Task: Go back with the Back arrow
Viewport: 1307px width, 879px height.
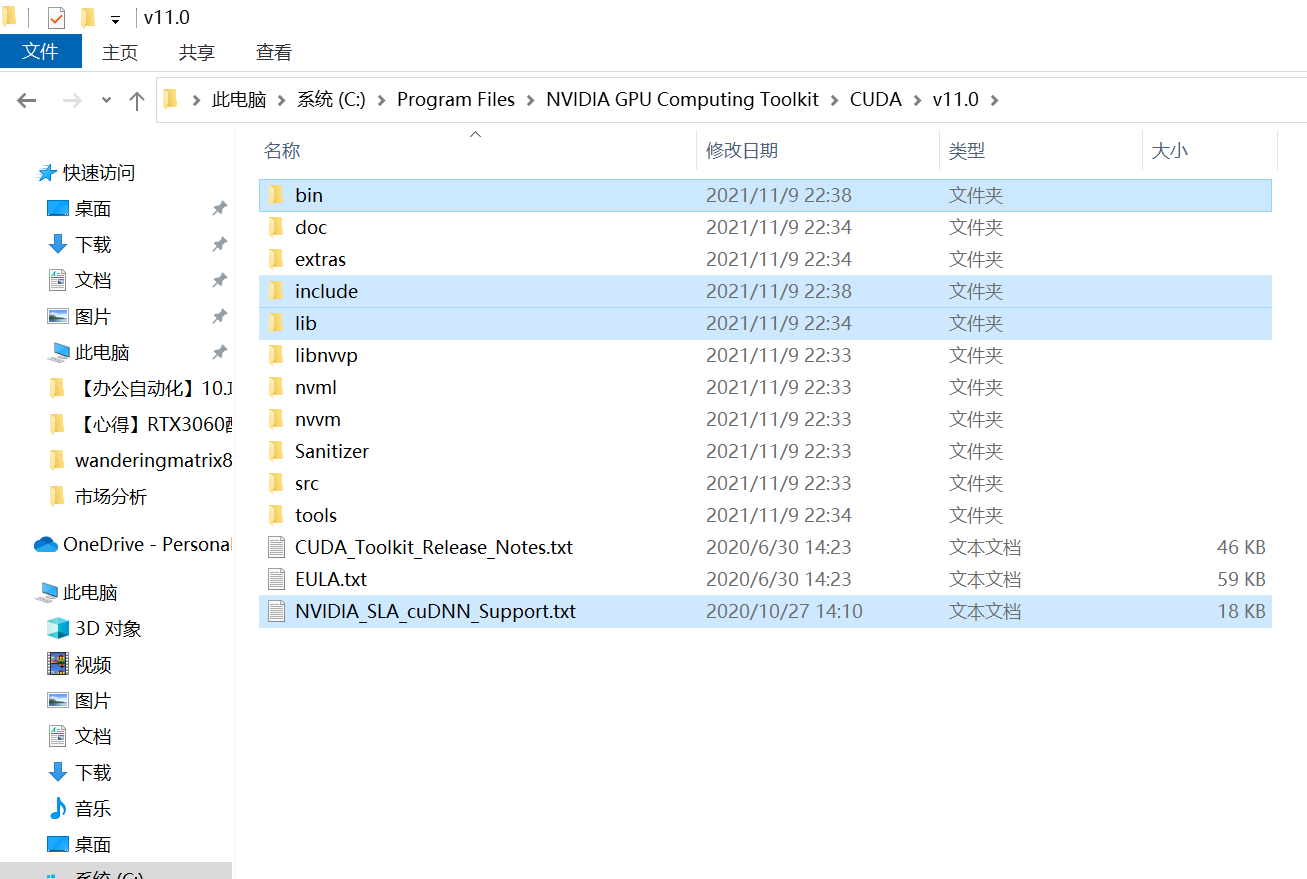Action: 27,100
